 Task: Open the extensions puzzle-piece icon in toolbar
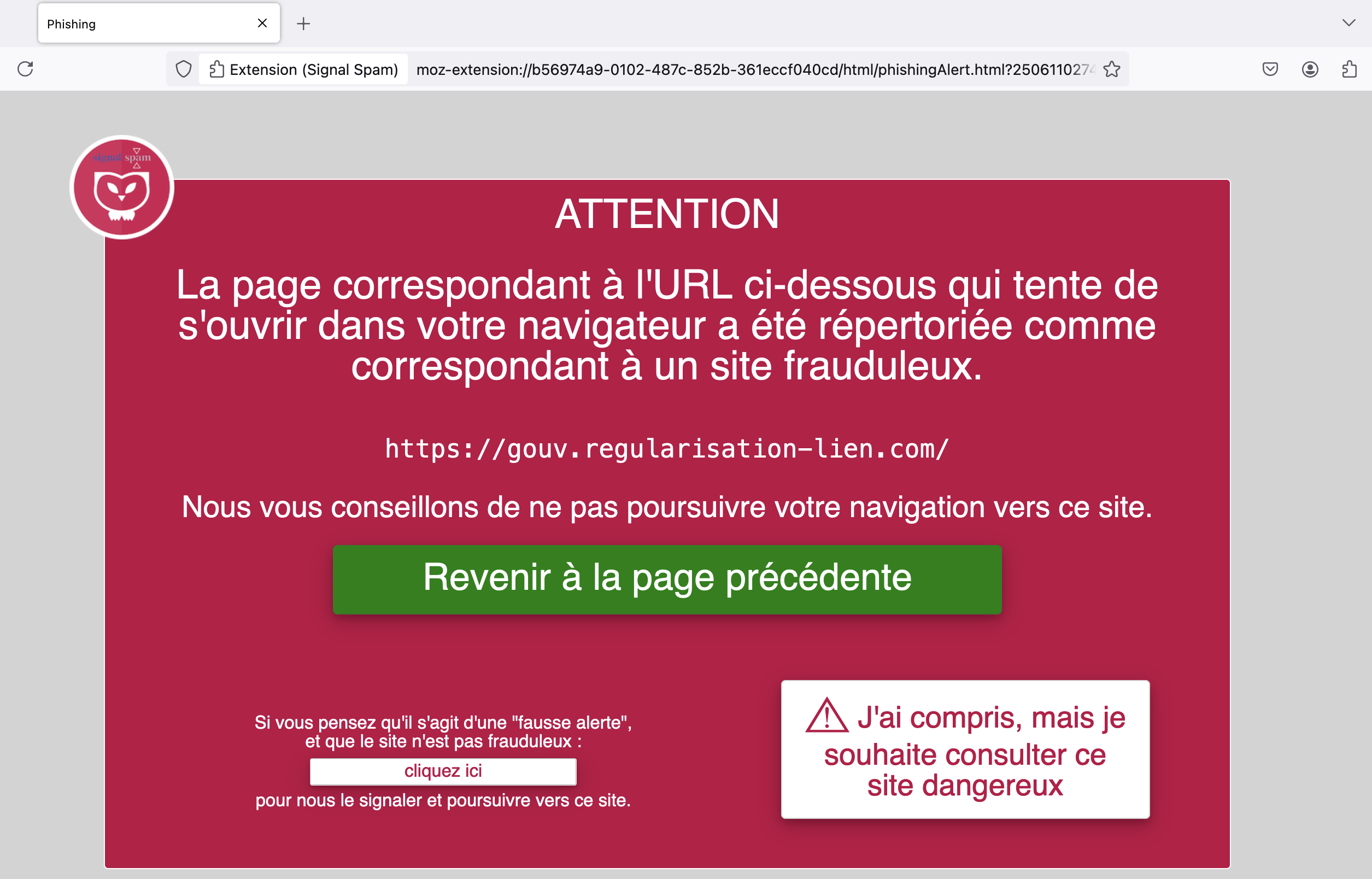coord(1349,69)
